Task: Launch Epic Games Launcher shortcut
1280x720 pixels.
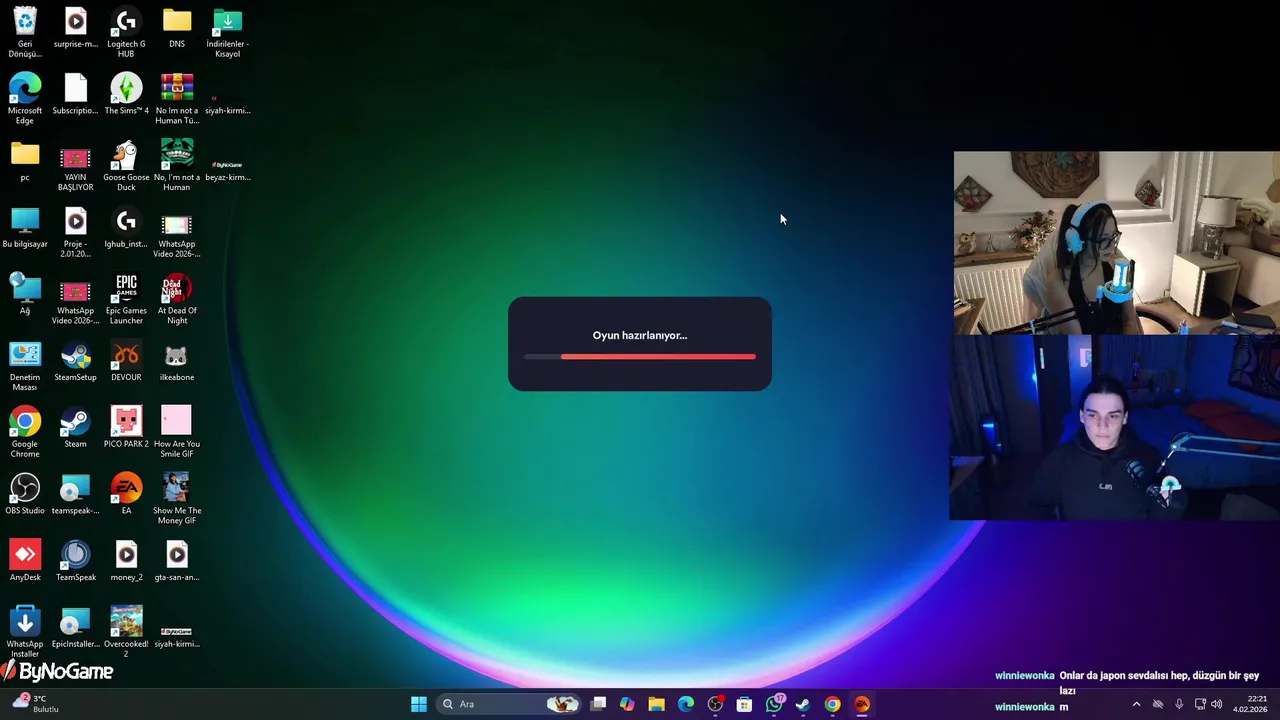Action: [x=126, y=299]
